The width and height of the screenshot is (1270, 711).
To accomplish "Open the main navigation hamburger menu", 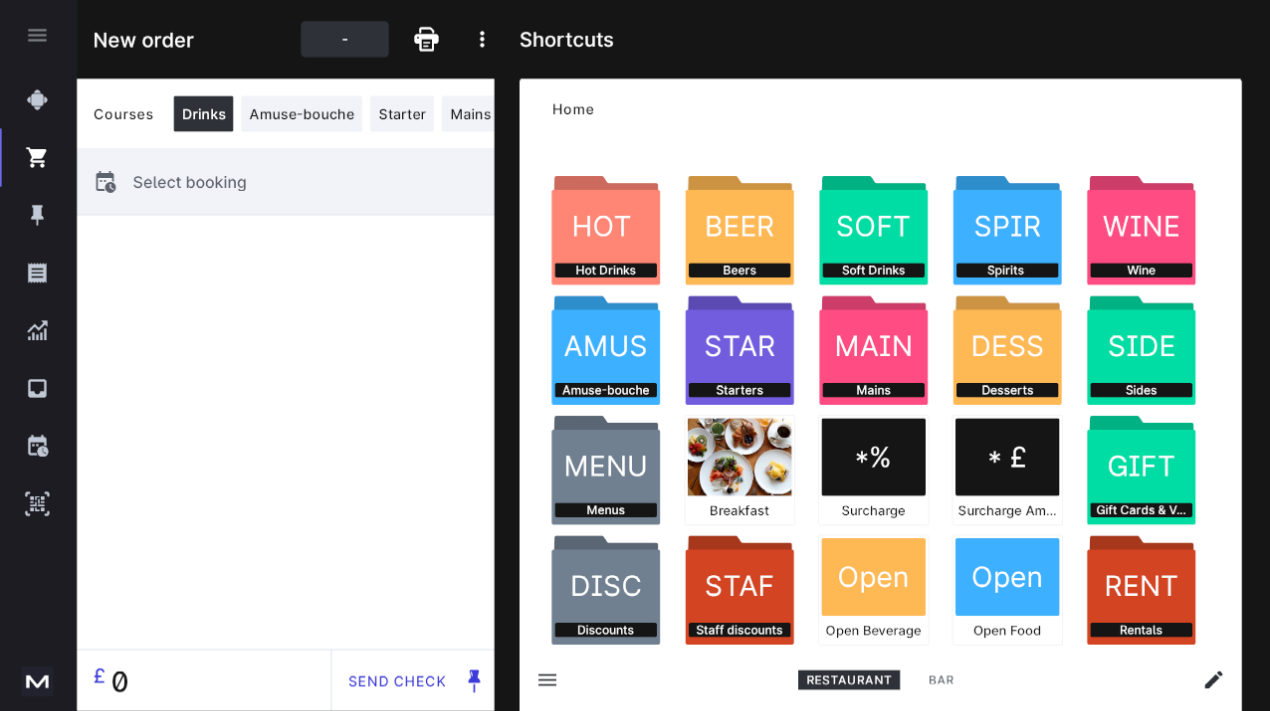I will point(37,35).
